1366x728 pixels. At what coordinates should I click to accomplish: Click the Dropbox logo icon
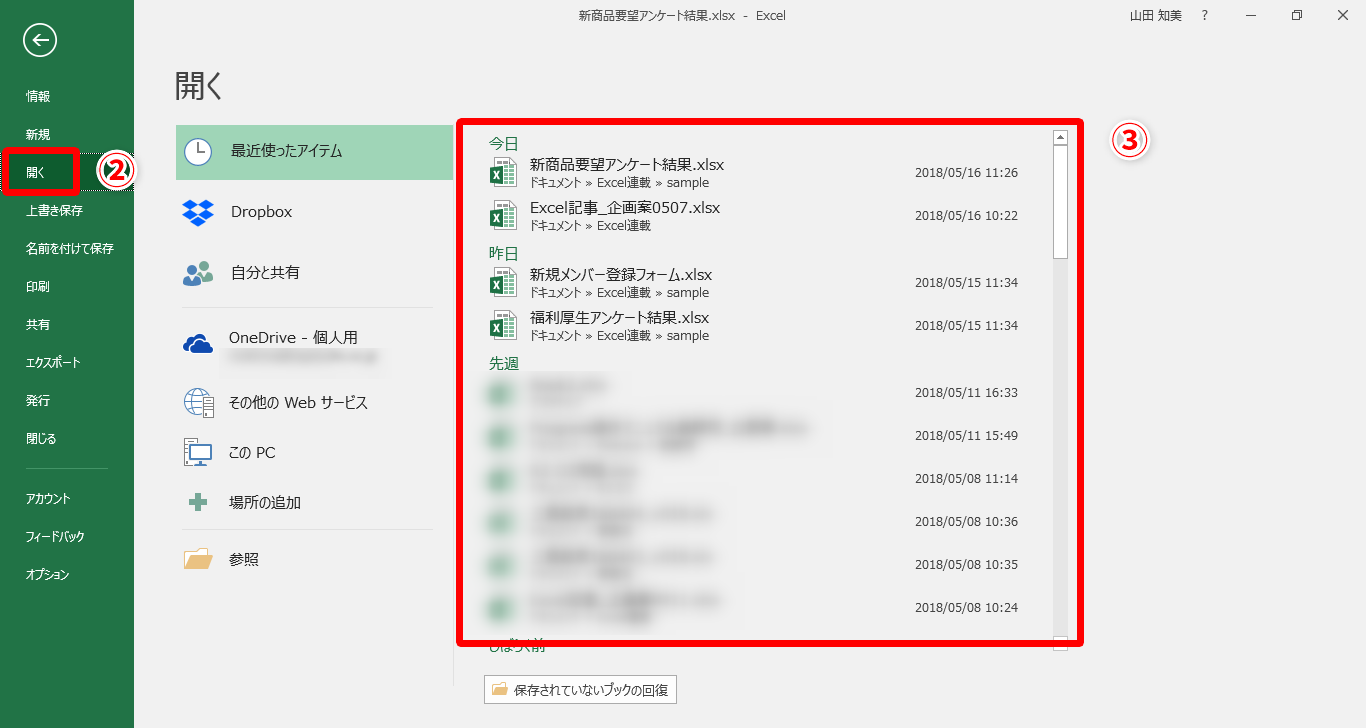(198, 212)
